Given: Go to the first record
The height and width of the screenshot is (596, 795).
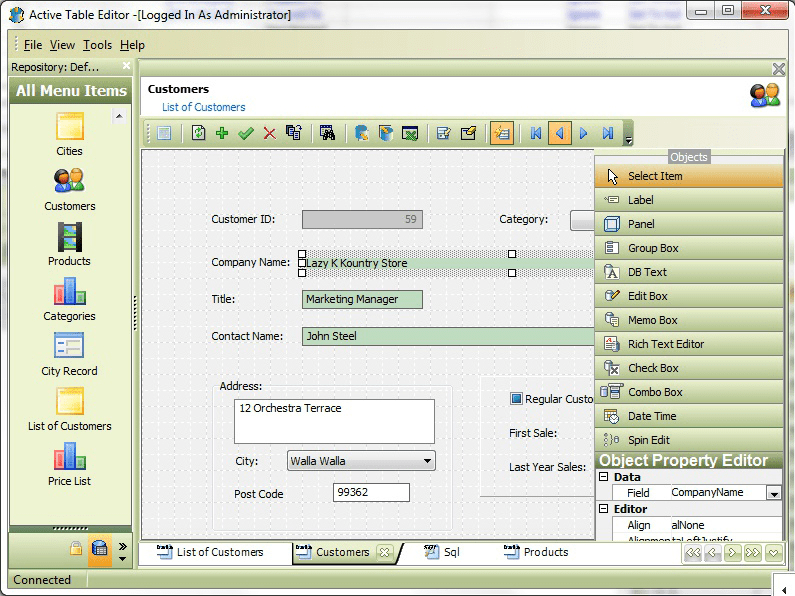Looking at the screenshot, I should [x=536, y=133].
